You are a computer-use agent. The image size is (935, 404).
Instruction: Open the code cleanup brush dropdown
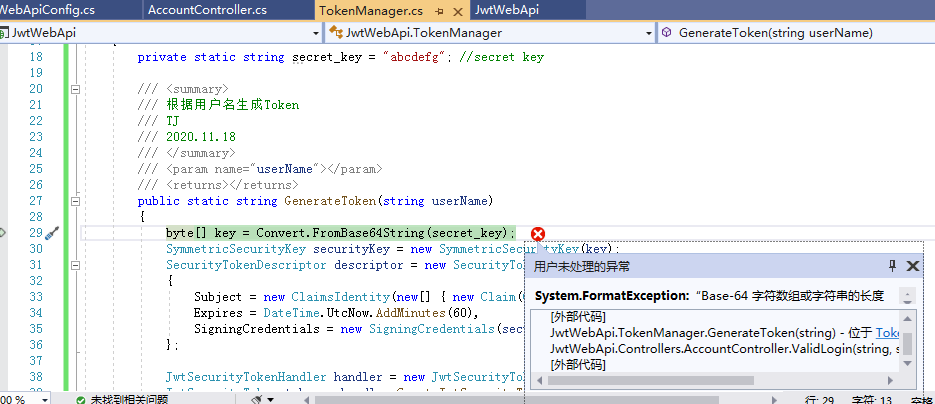pyautogui.click(x=270, y=399)
